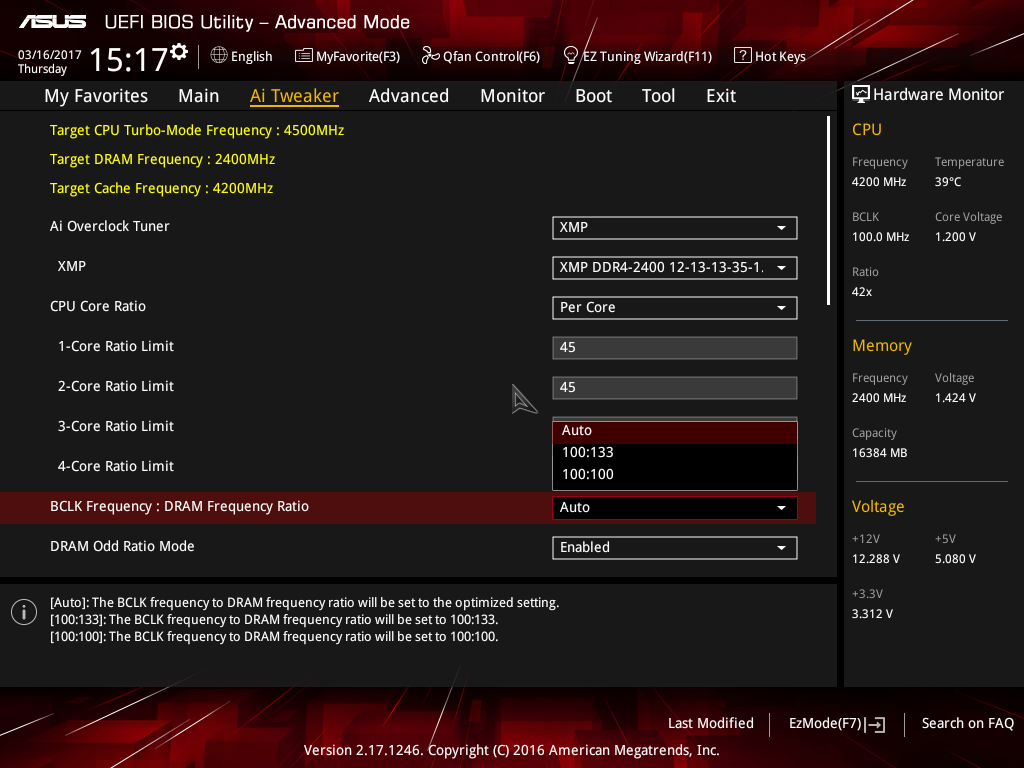Switch to the Tool tab

point(658,96)
